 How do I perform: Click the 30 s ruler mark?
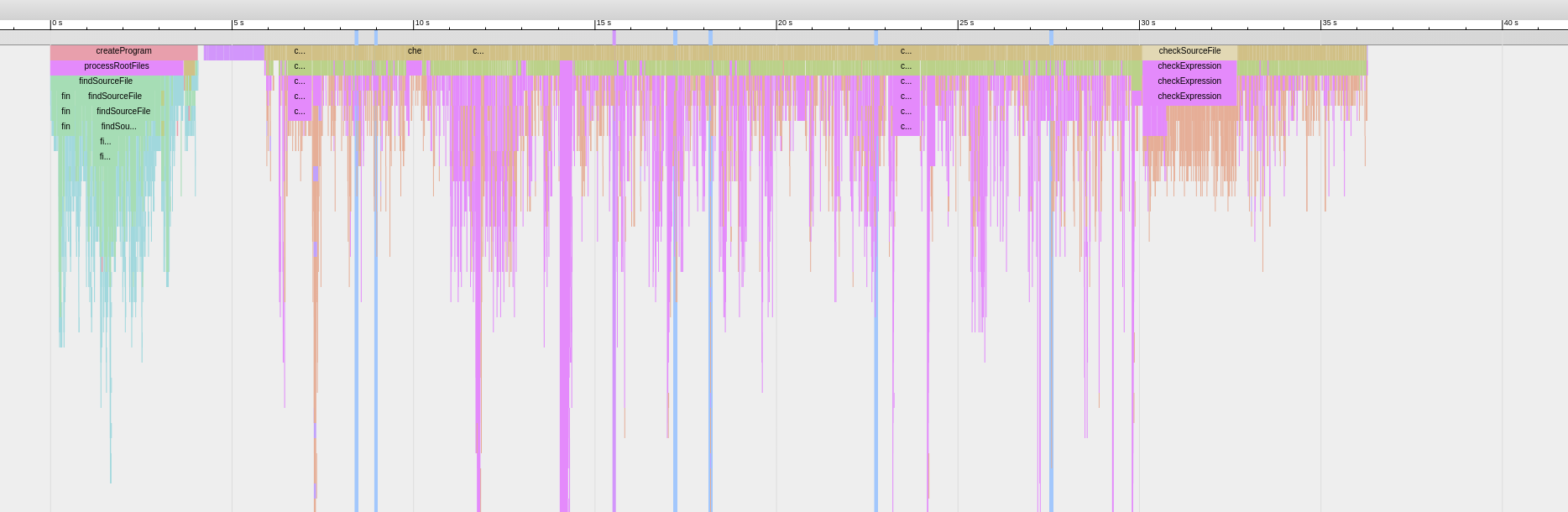tap(1147, 24)
